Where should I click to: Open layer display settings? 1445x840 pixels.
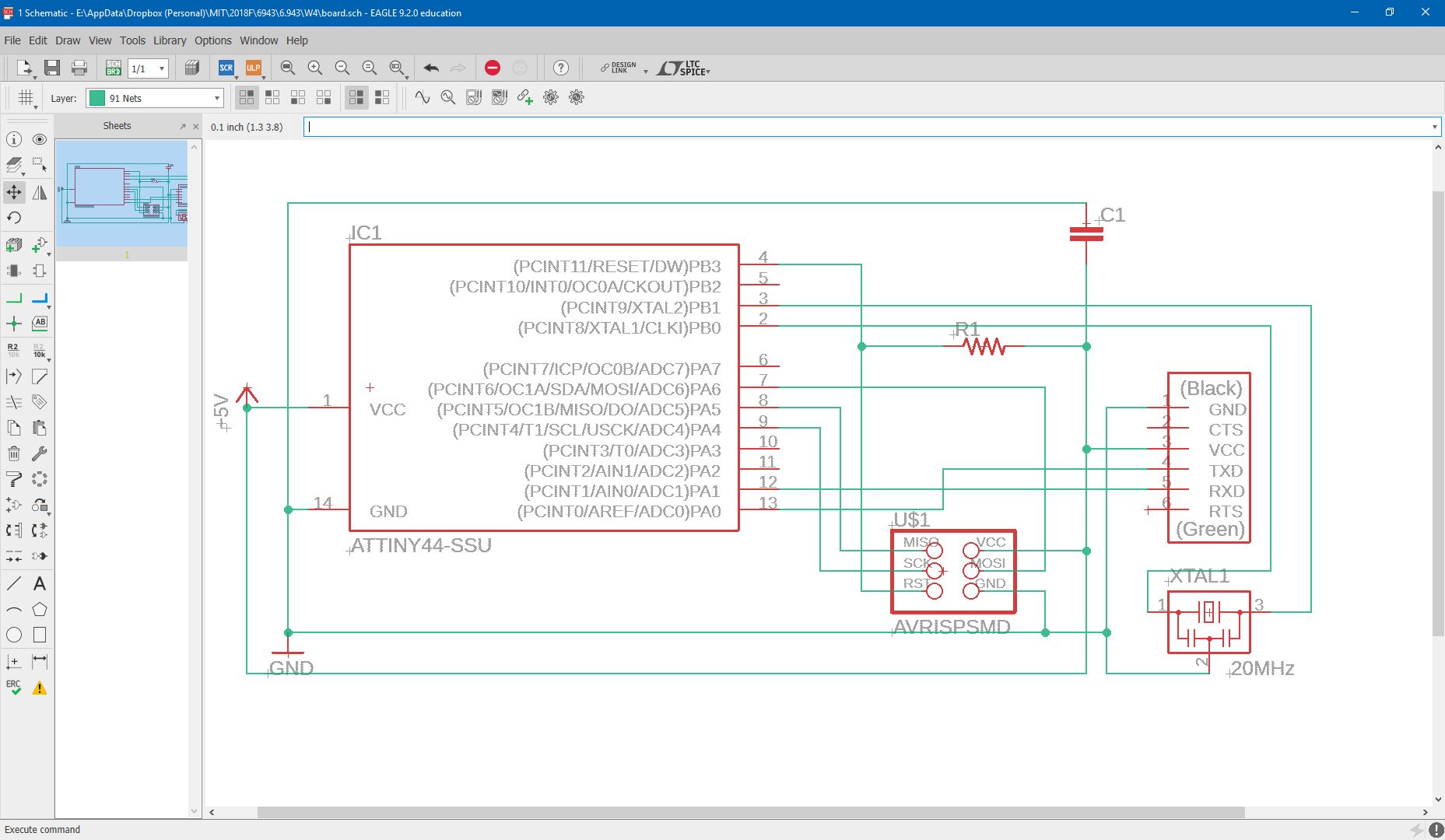[x=14, y=166]
